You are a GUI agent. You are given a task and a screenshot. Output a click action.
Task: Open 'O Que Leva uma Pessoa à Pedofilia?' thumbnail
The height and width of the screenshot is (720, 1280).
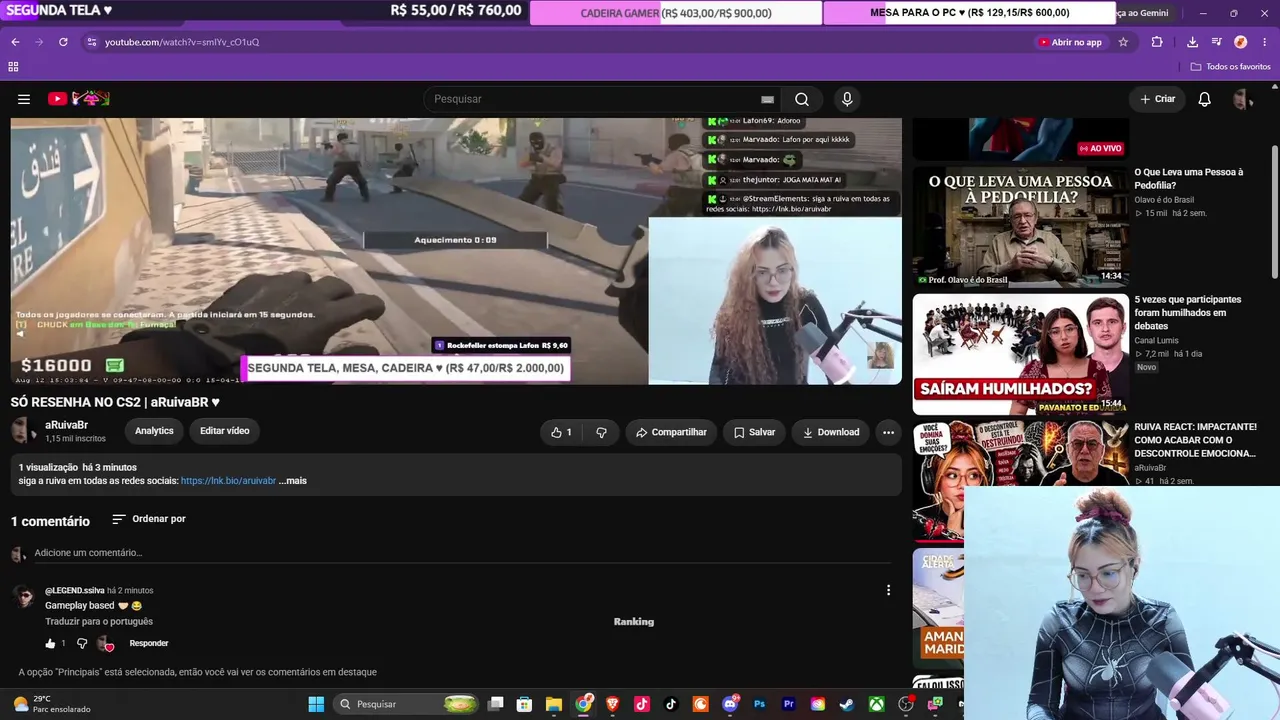click(x=1021, y=227)
